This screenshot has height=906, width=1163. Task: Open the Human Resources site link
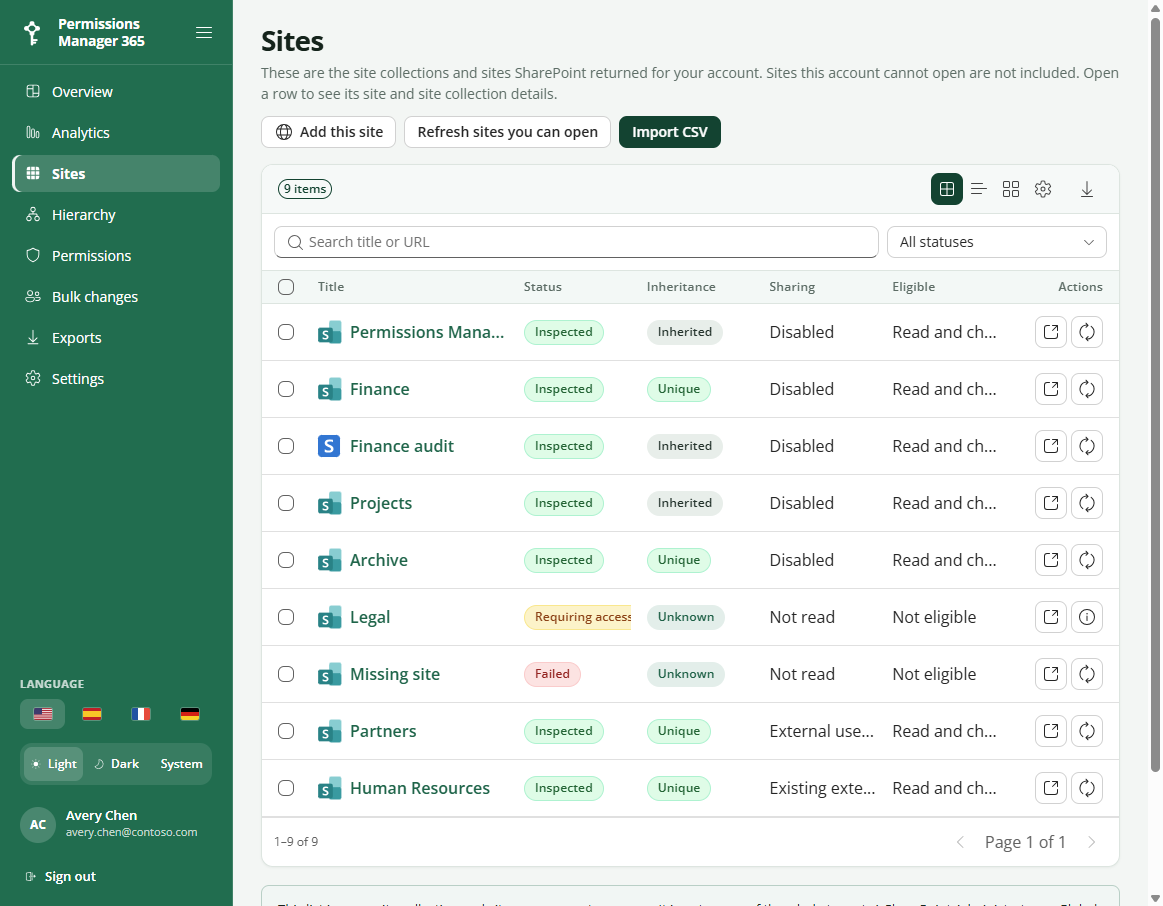point(420,788)
